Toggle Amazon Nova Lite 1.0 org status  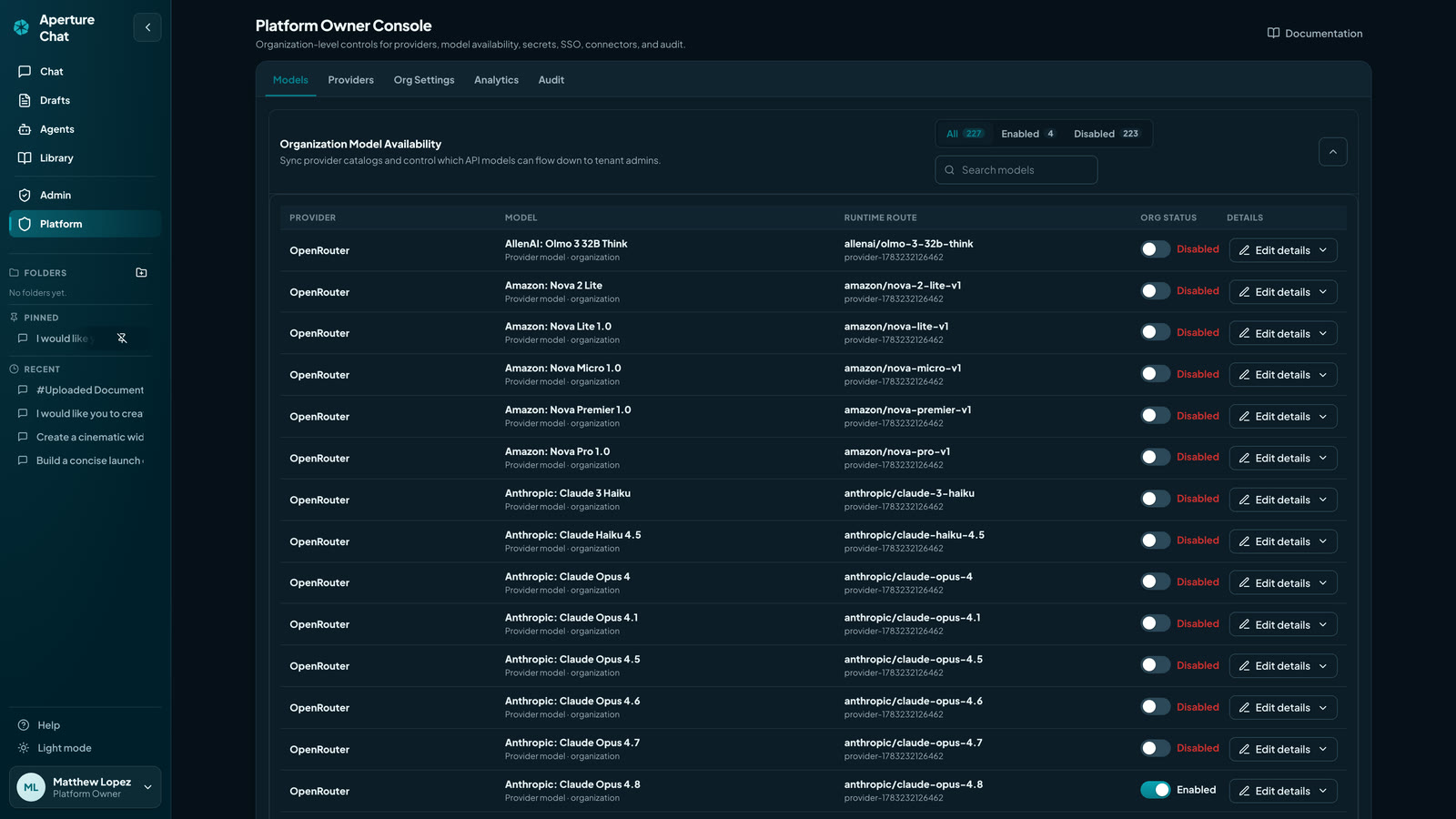pyautogui.click(x=1156, y=332)
